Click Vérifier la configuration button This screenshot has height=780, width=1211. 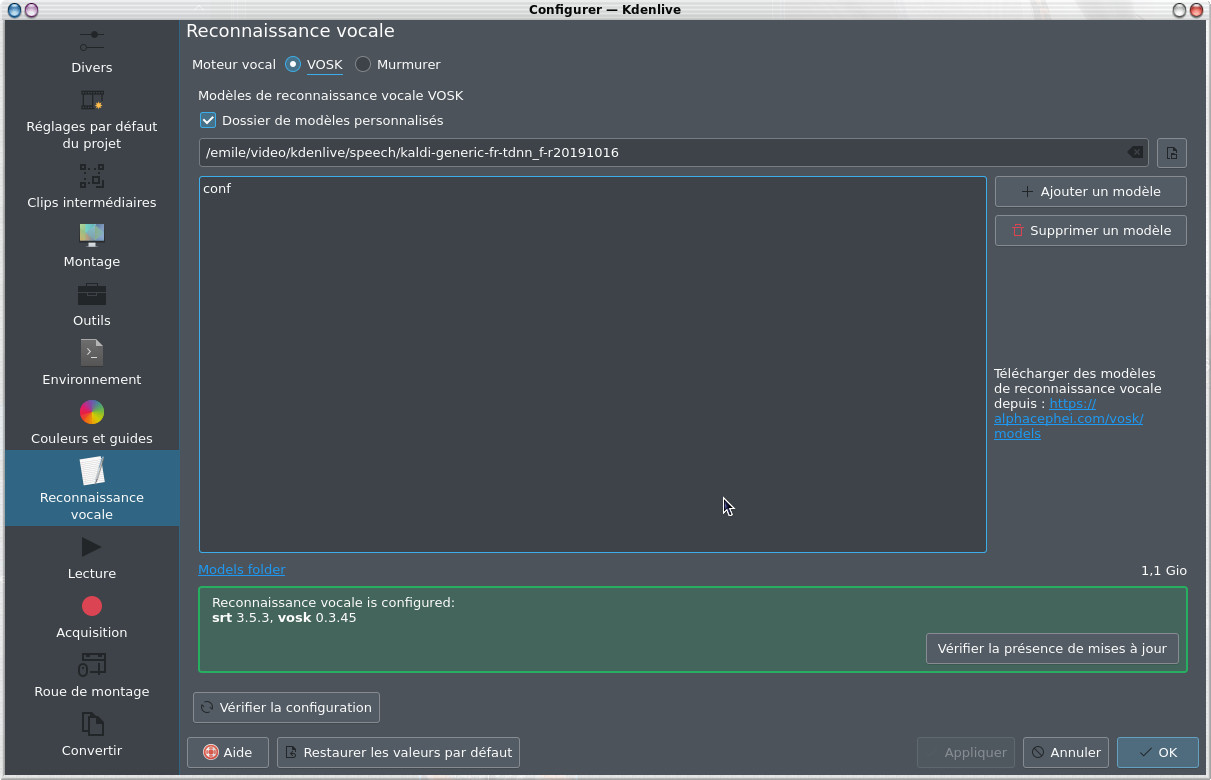[286, 707]
